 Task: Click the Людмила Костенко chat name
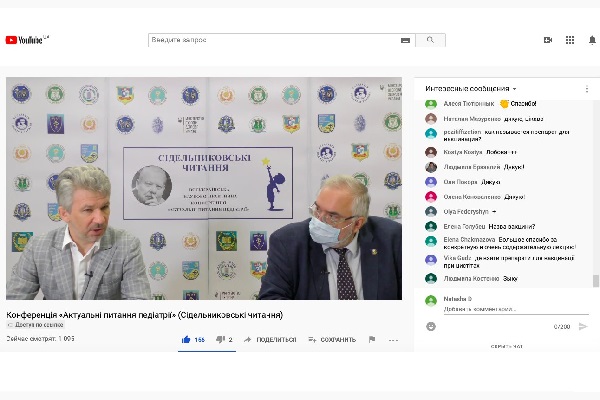coord(471,279)
